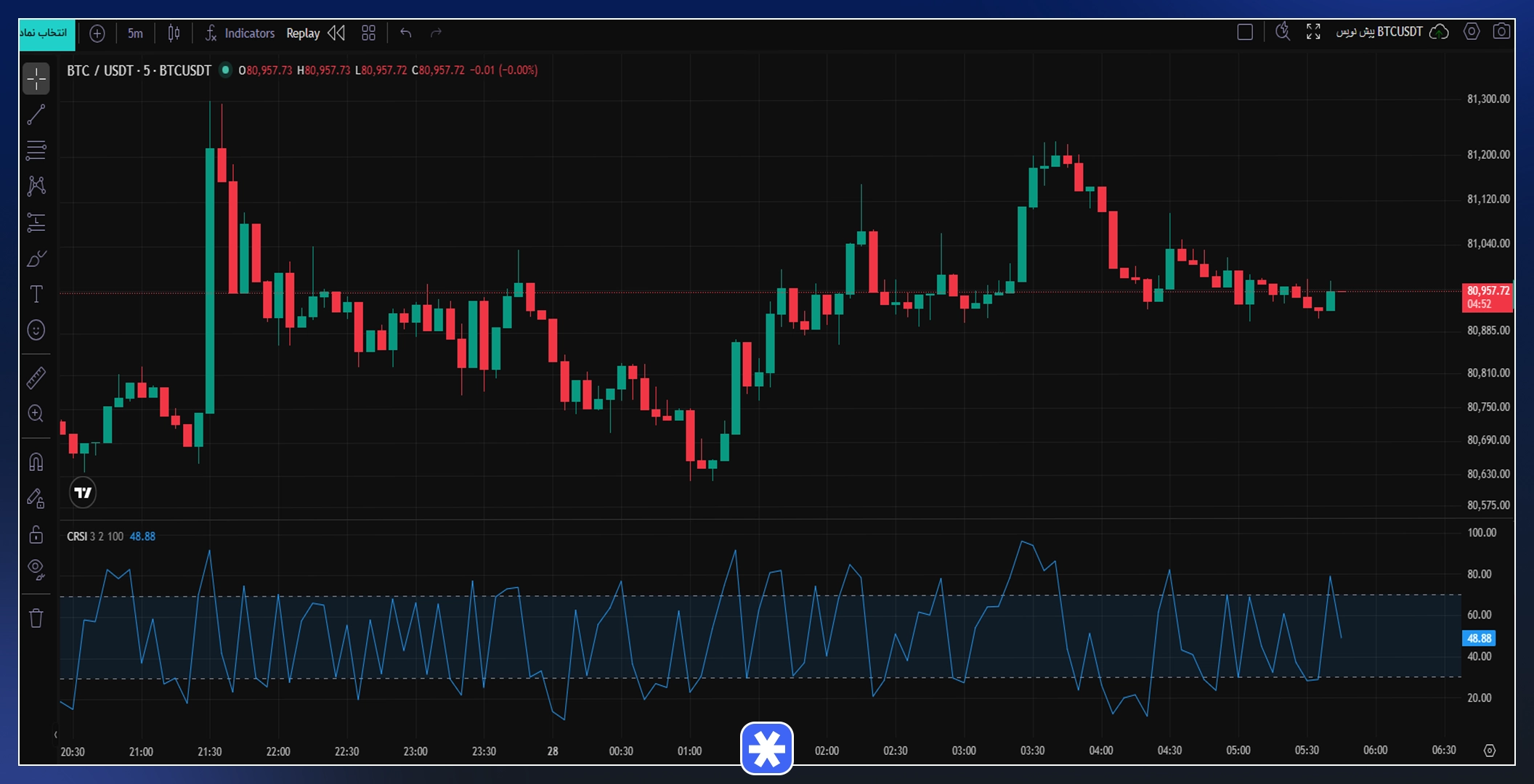This screenshot has width=1534, height=784.
Task: Select the ruler measure tool
Action: click(x=36, y=377)
